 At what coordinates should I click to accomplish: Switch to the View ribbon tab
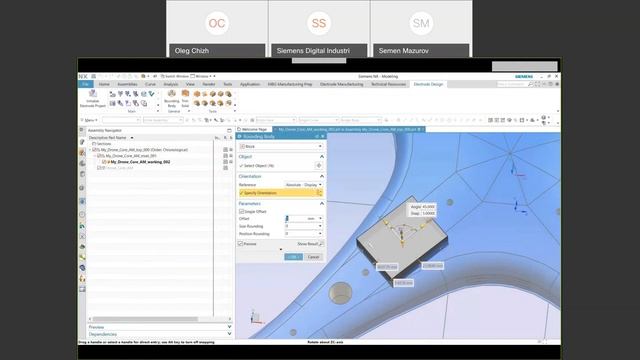[x=190, y=84]
